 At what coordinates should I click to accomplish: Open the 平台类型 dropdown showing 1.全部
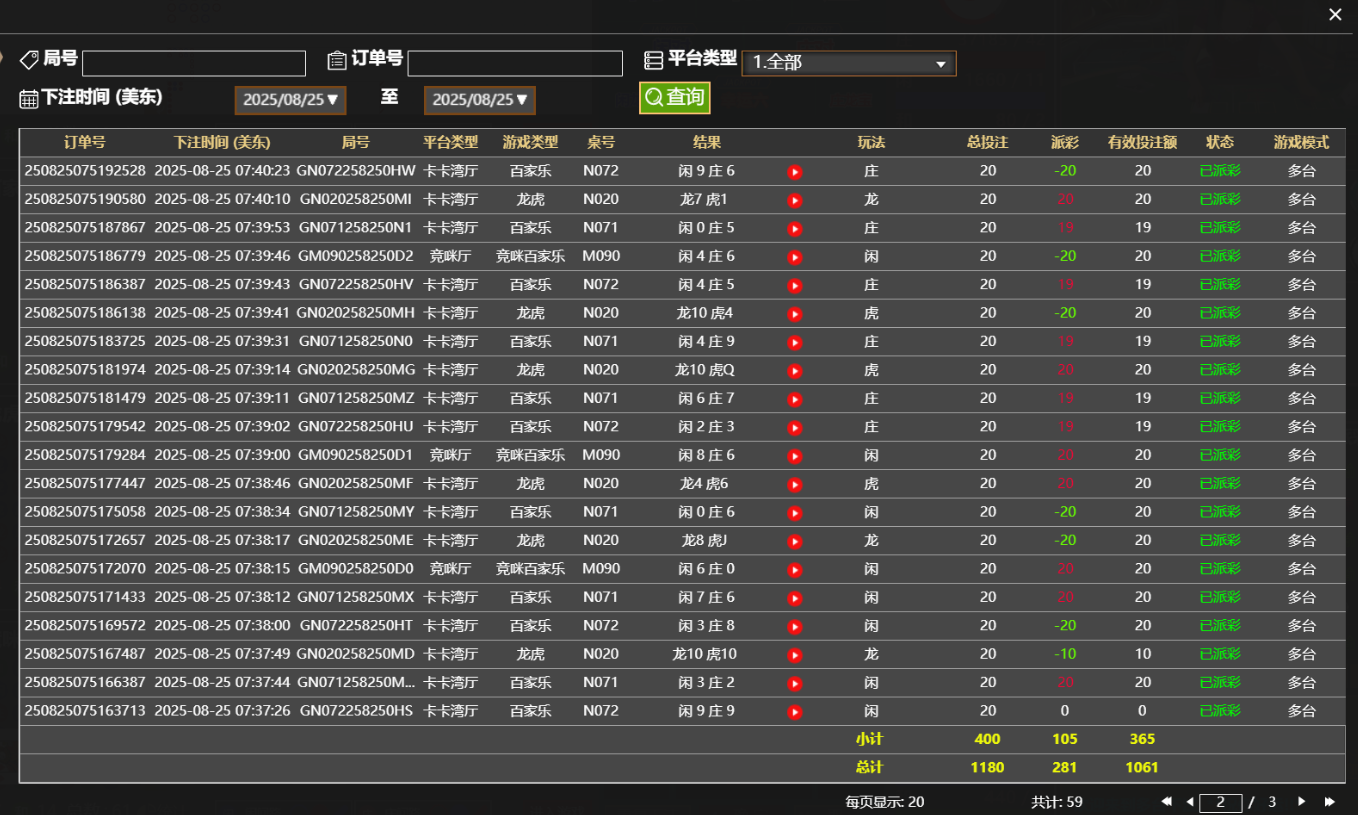click(849, 62)
